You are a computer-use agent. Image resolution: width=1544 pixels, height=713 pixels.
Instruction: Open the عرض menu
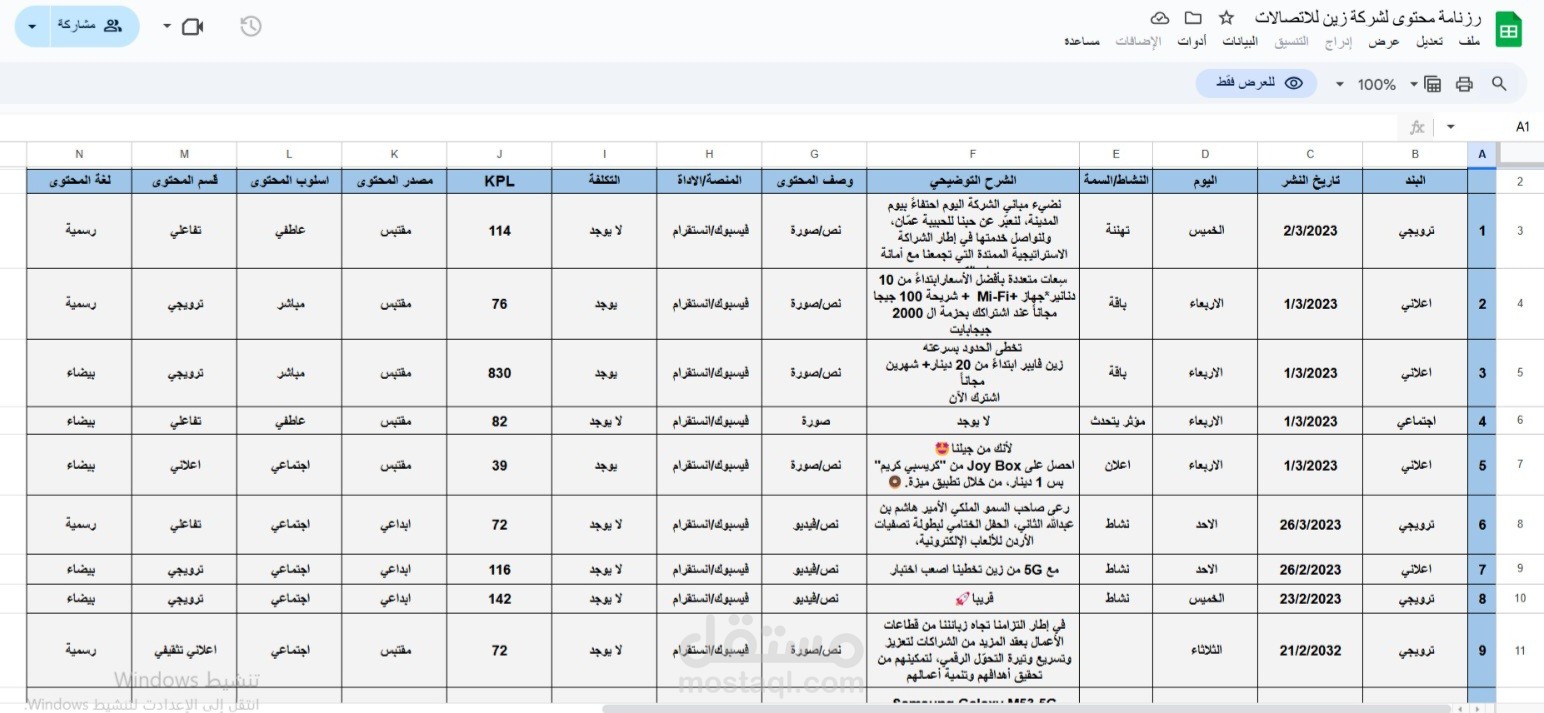coord(1384,41)
